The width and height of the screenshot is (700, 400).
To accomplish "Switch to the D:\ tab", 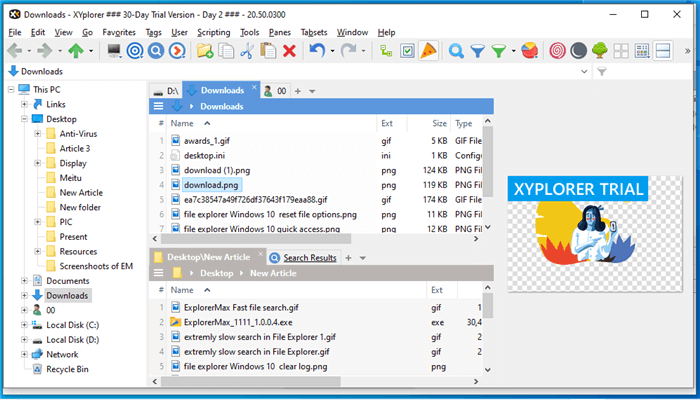I will tap(166, 91).
